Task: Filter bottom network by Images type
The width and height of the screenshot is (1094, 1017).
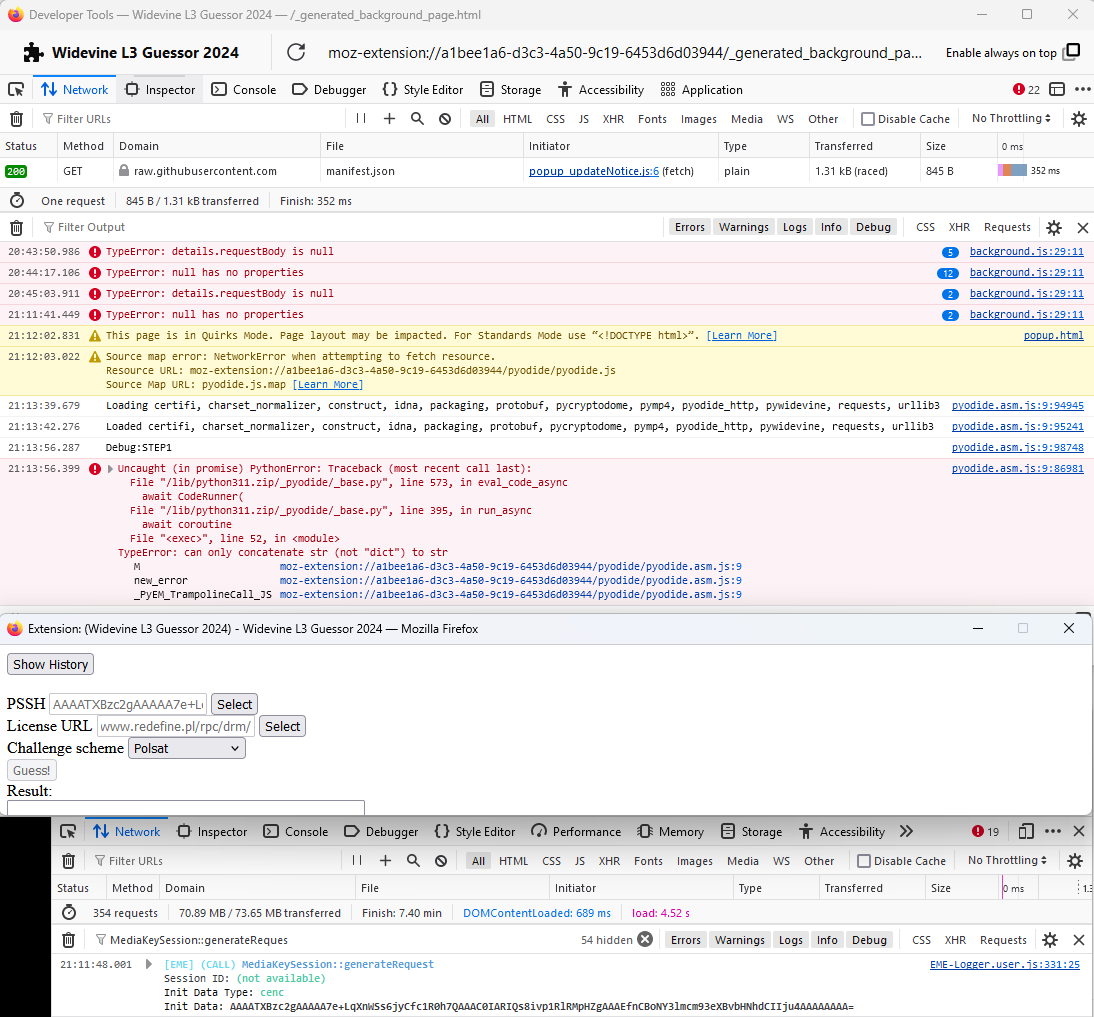Action: [694, 861]
